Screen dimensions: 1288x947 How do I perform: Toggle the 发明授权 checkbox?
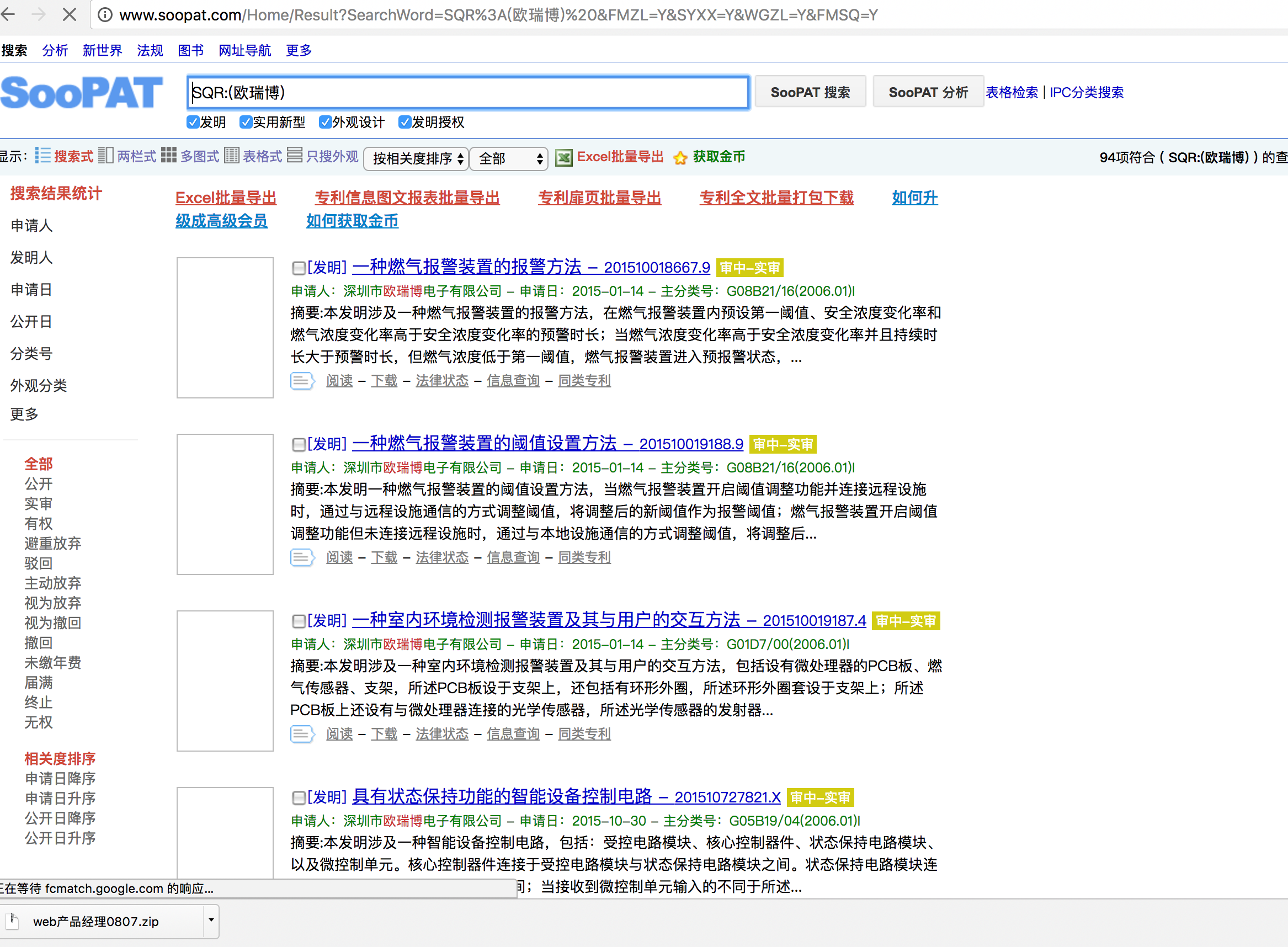tap(405, 122)
